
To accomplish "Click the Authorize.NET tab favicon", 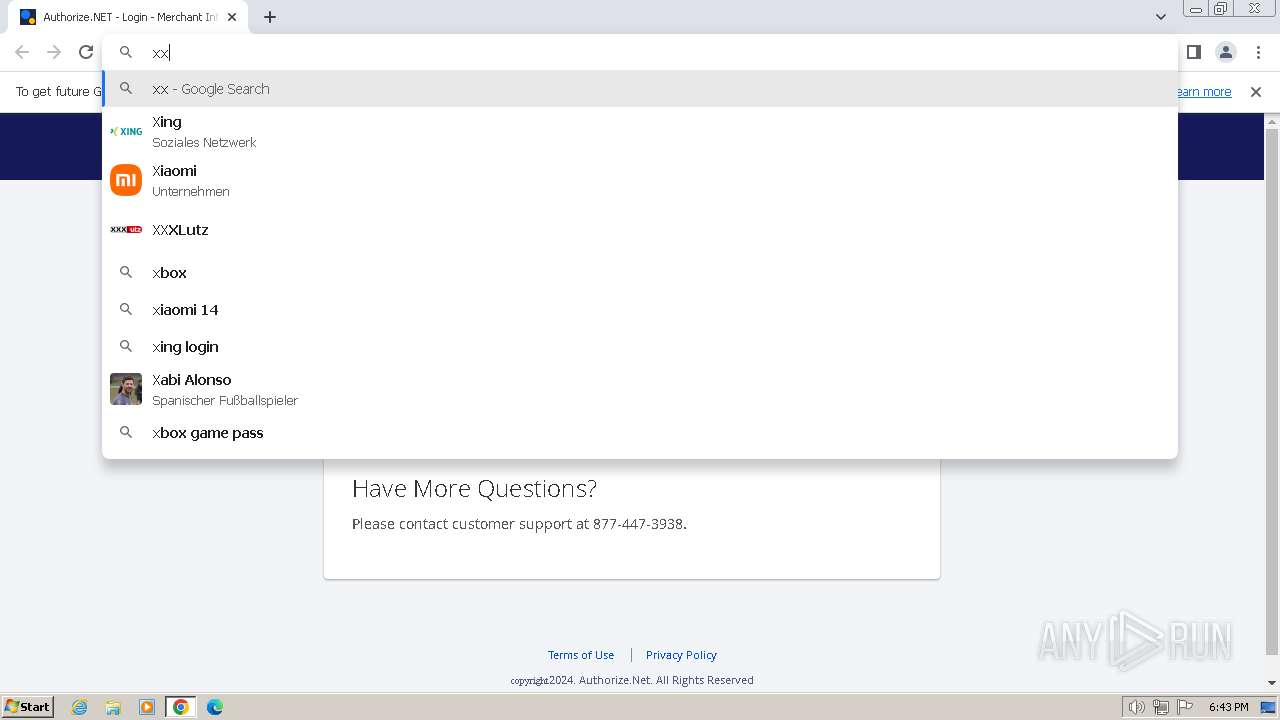I will click(28, 17).
